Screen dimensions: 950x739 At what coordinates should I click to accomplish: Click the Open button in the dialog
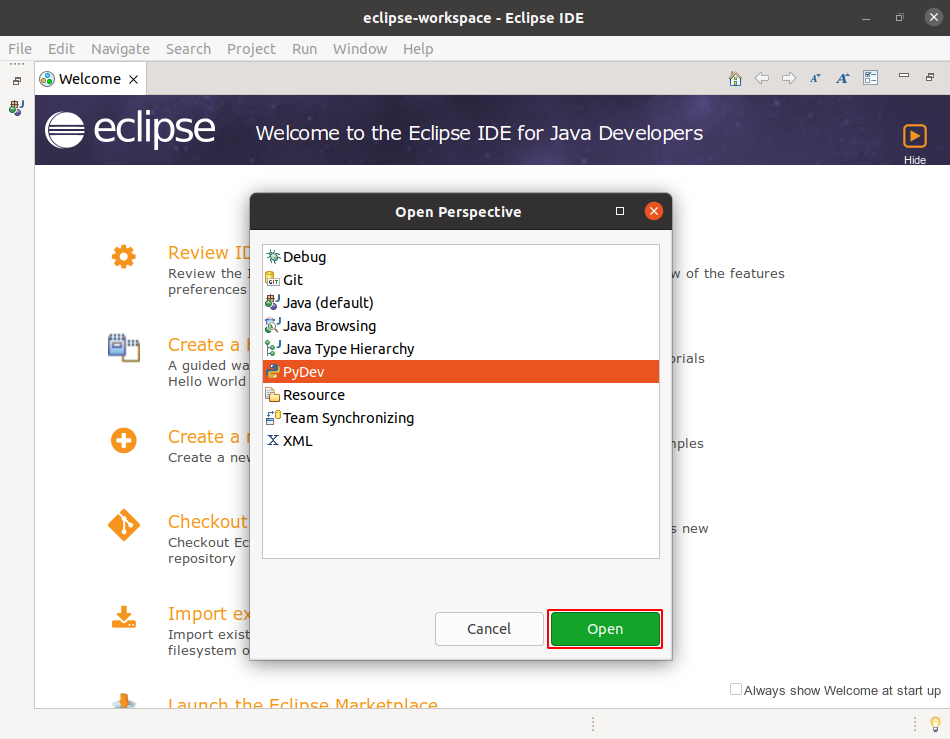click(x=605, y=629)
